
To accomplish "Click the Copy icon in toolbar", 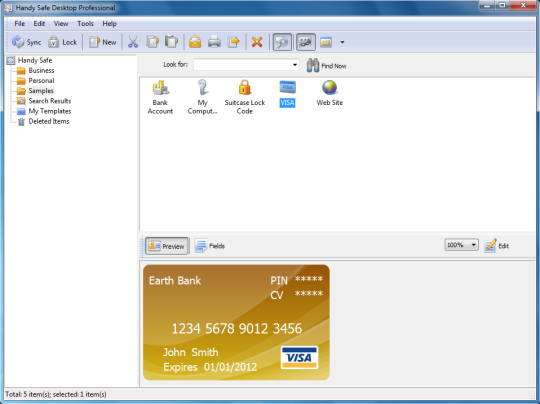I will pos(152,42).
